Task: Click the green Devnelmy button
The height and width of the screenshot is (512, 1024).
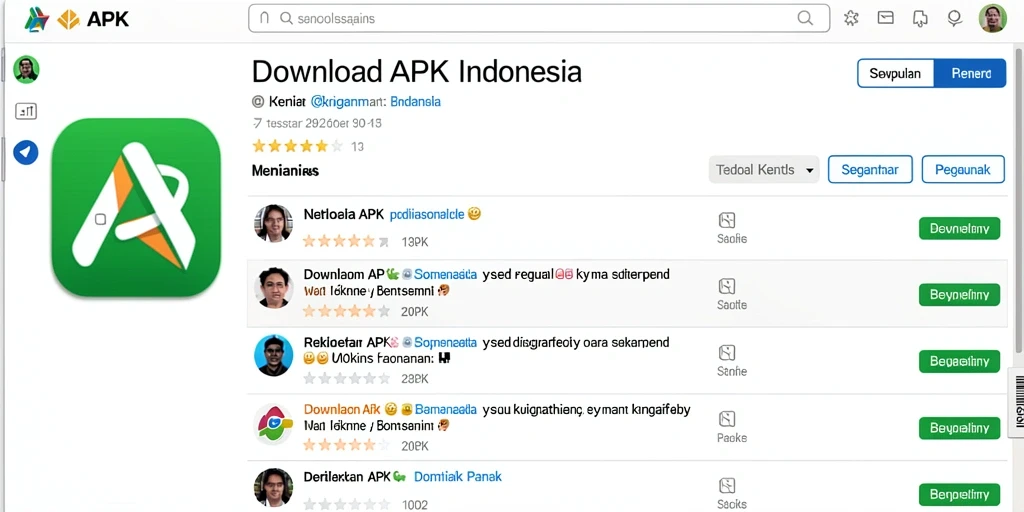Action: point(959,229)
